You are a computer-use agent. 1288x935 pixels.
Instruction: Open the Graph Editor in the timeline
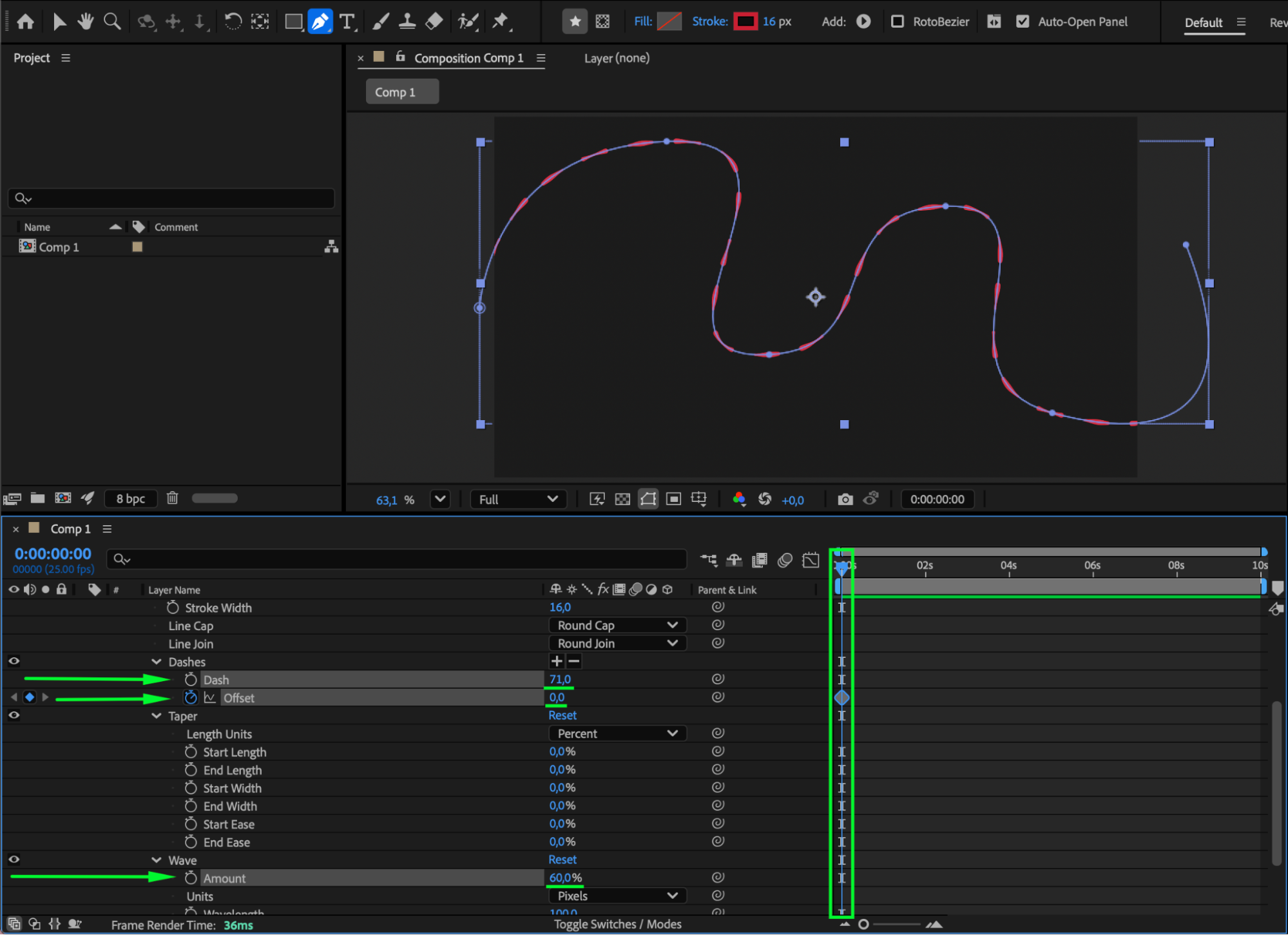pos(811,560)
